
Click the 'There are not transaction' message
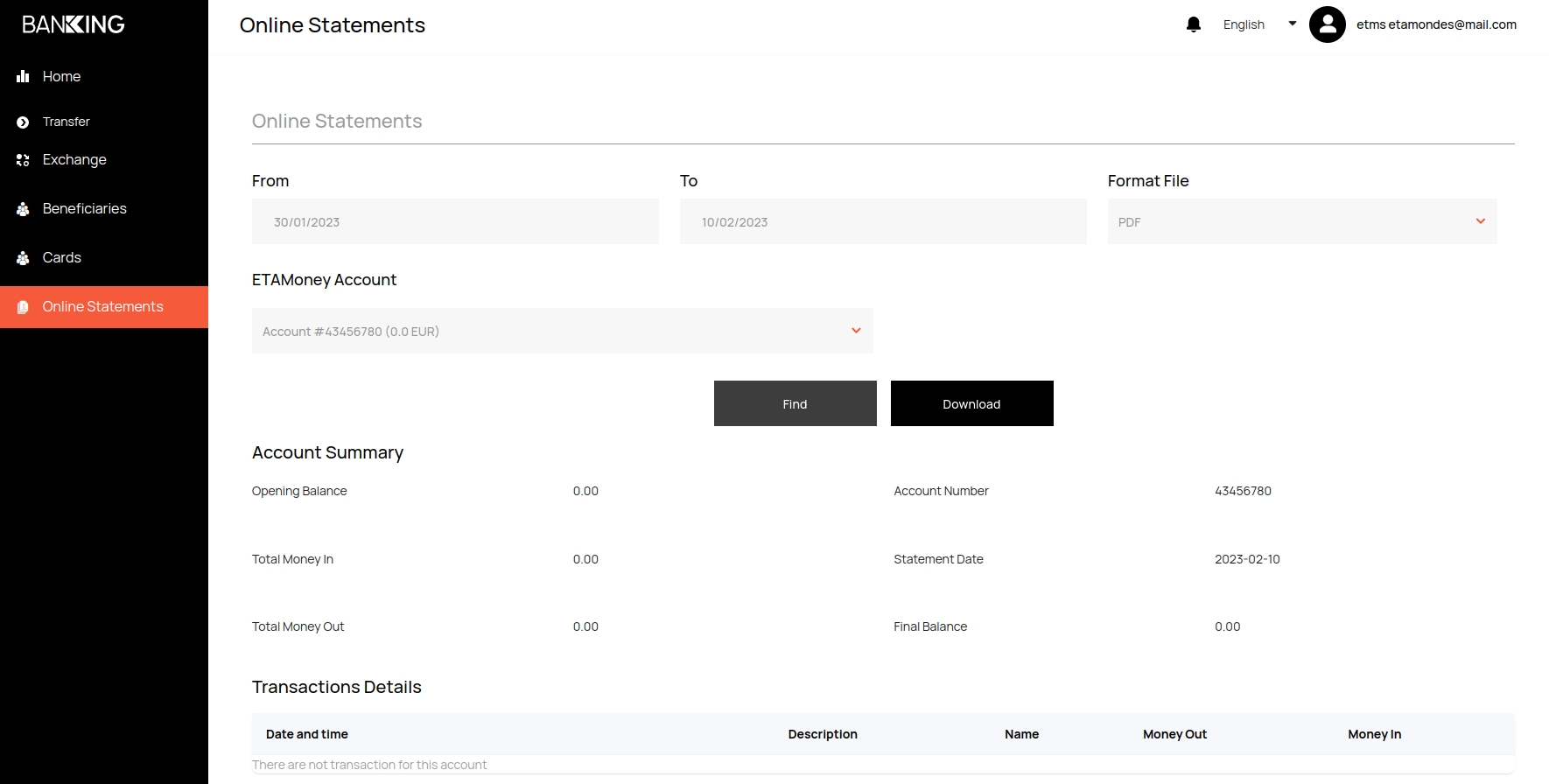click(369, 765)
